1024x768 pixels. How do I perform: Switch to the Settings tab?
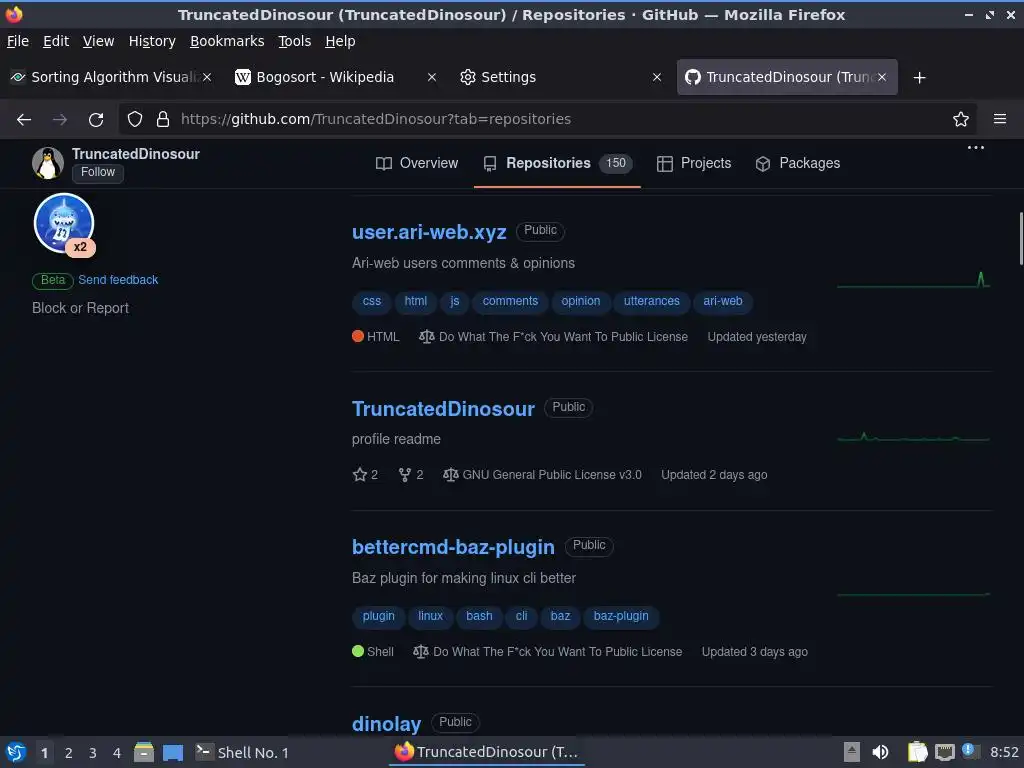tap(562, 78)
